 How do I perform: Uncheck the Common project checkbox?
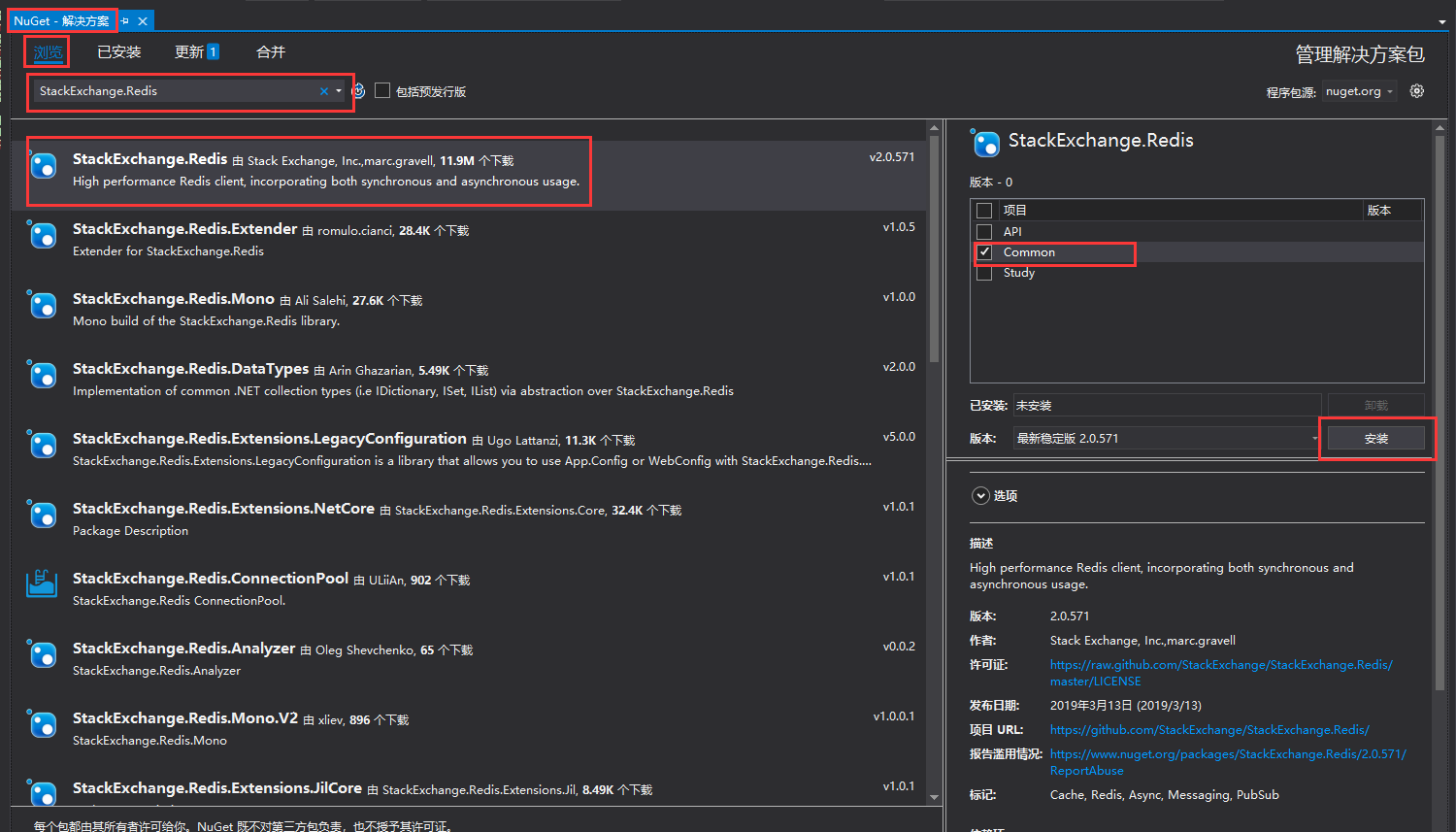[x=984, y=252]
